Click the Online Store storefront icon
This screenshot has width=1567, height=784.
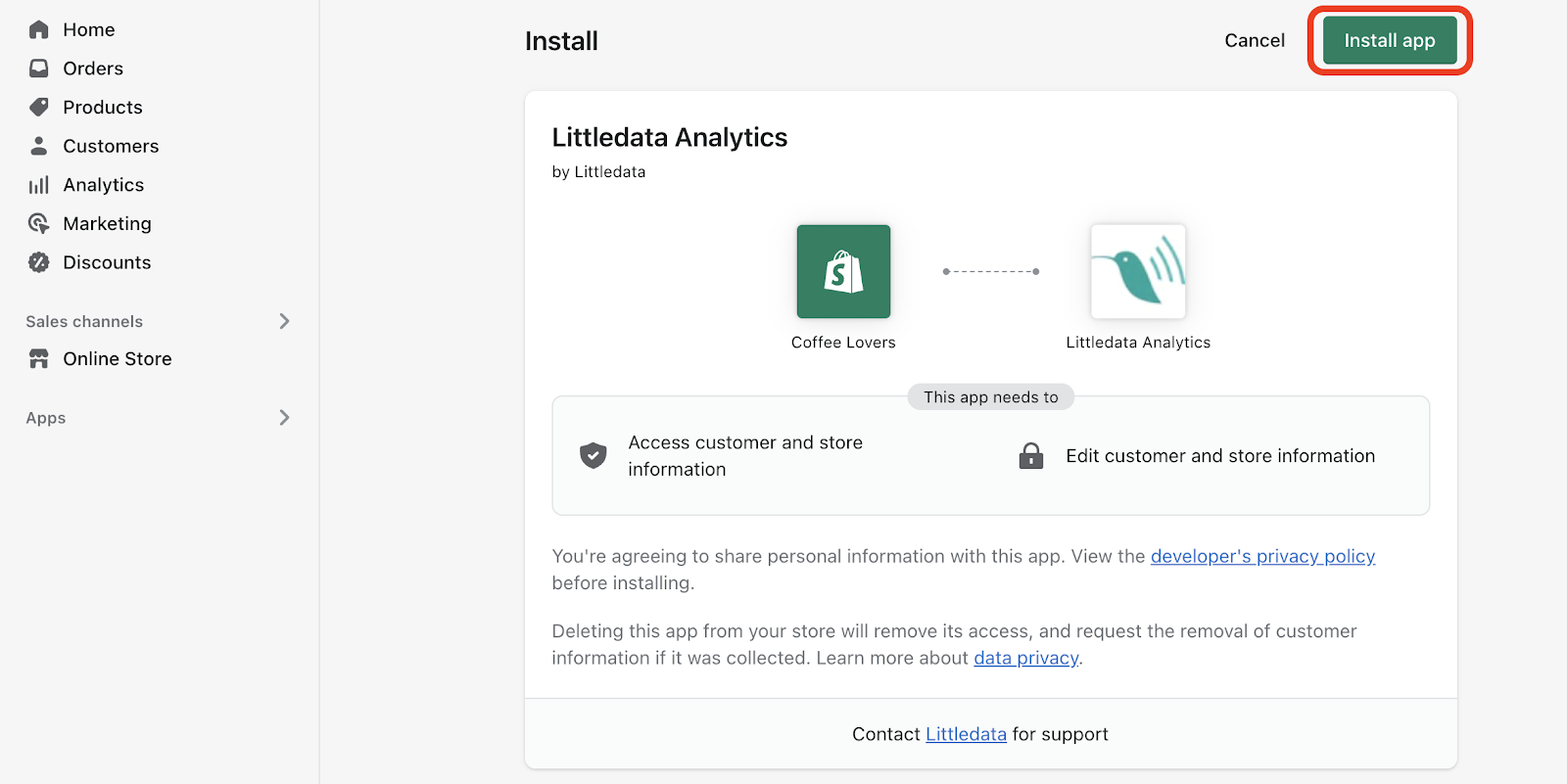(x=39, y=359)
